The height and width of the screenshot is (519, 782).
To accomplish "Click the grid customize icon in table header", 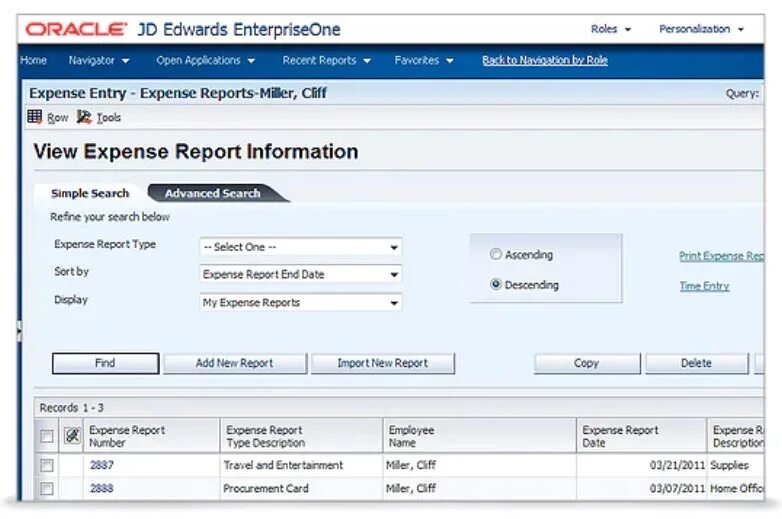I will click(72, 436).
